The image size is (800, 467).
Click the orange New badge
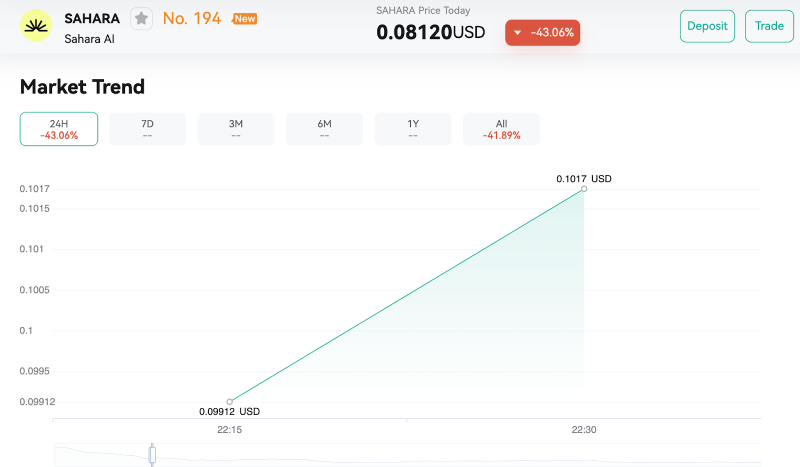[x=245, y=18]
